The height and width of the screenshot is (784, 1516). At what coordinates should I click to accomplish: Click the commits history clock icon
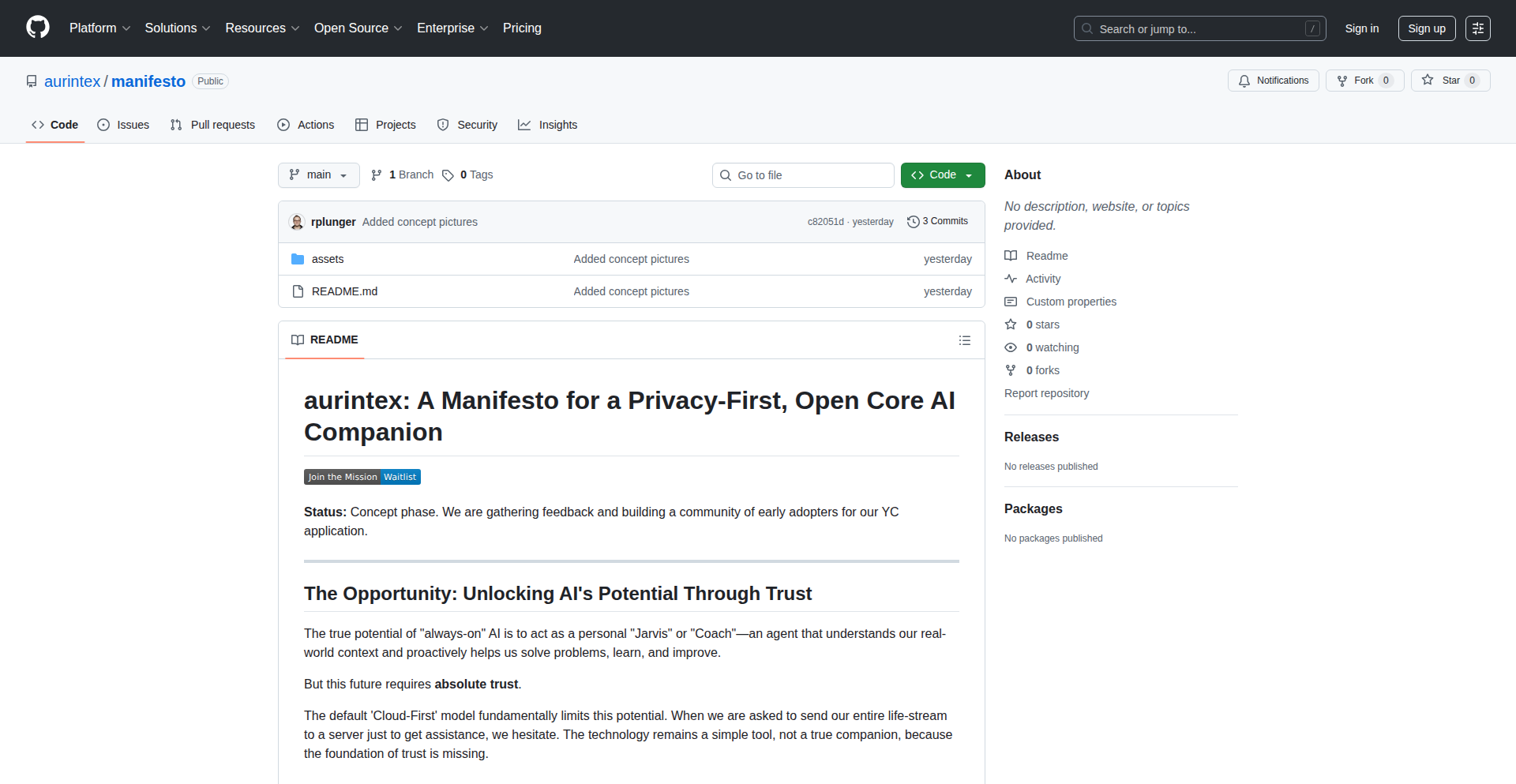point(914,222)
